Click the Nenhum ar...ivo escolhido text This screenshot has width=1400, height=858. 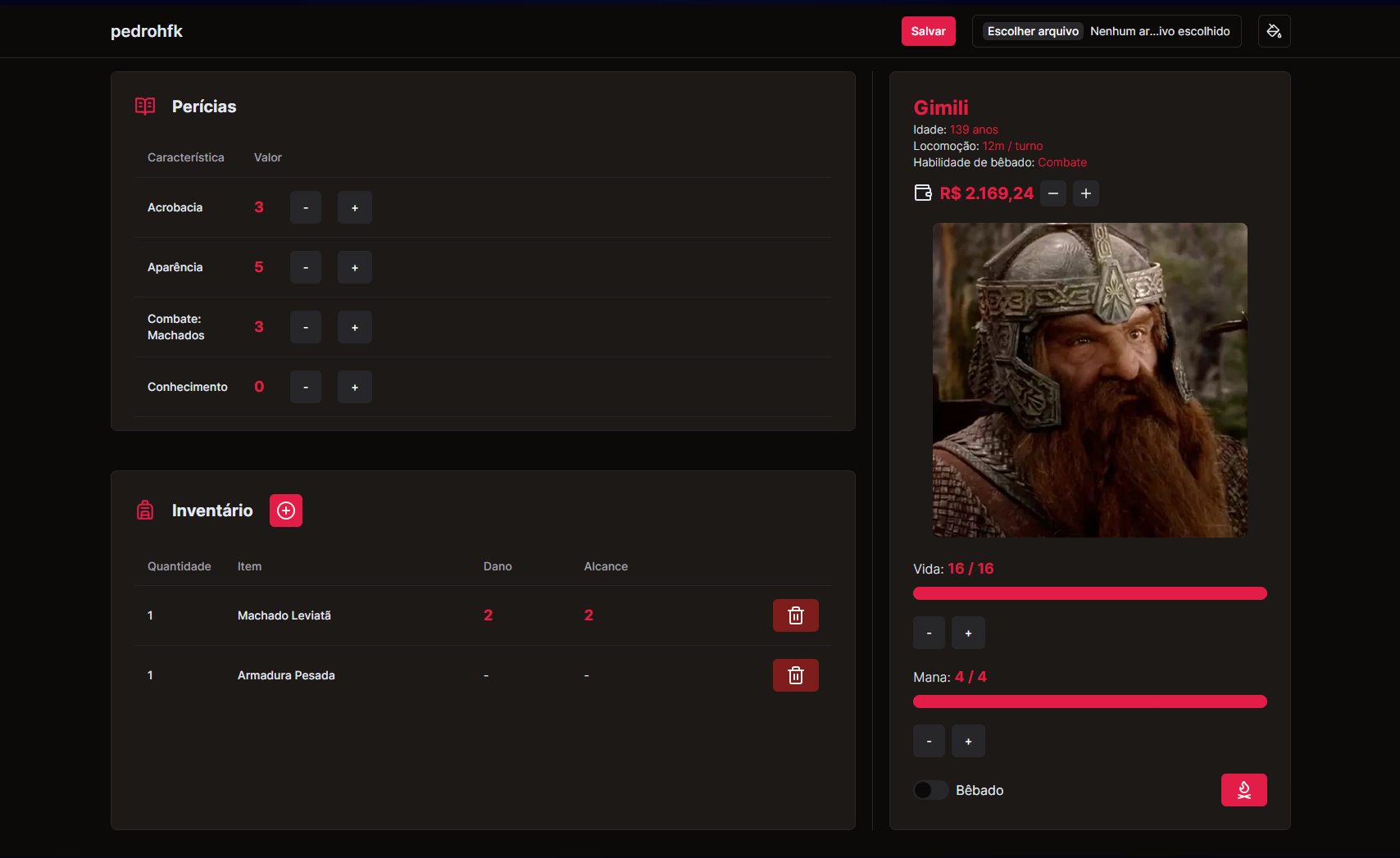(1160, 31)
